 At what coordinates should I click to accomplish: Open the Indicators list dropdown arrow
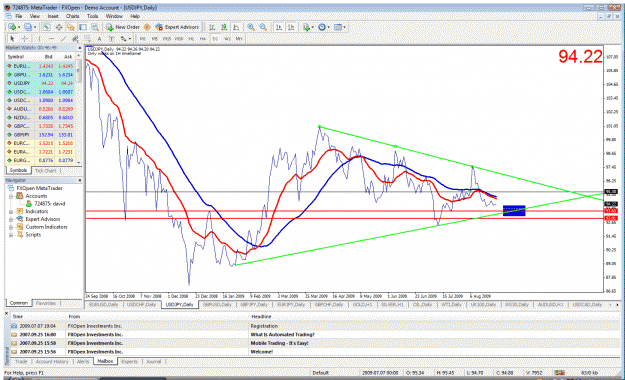coord(313,27)
